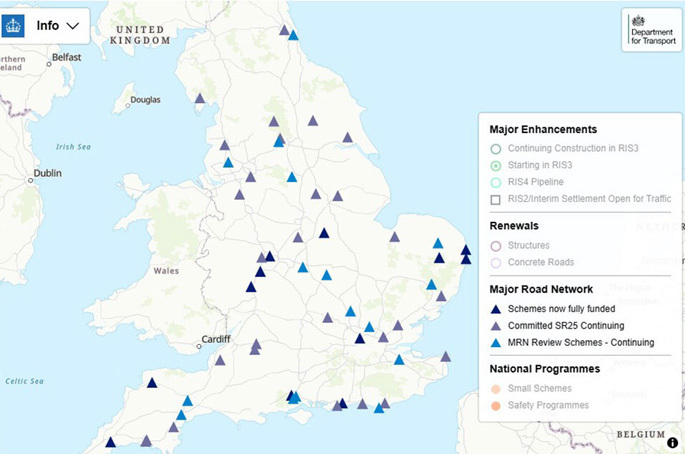Screen dimensions: 685x454
Task: Toggle Safety Programmes legend circle
Action: pyautogui.click(x=495, y=406)
